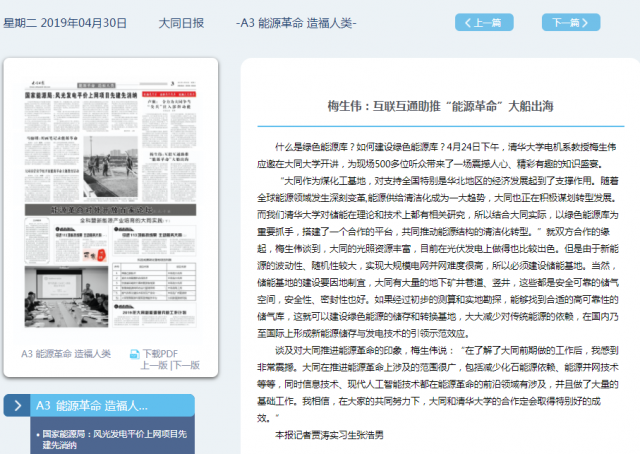
Task: Click the article title 梅生伟：互联互通助推“能源革命”大船出海
Action: 440,106
